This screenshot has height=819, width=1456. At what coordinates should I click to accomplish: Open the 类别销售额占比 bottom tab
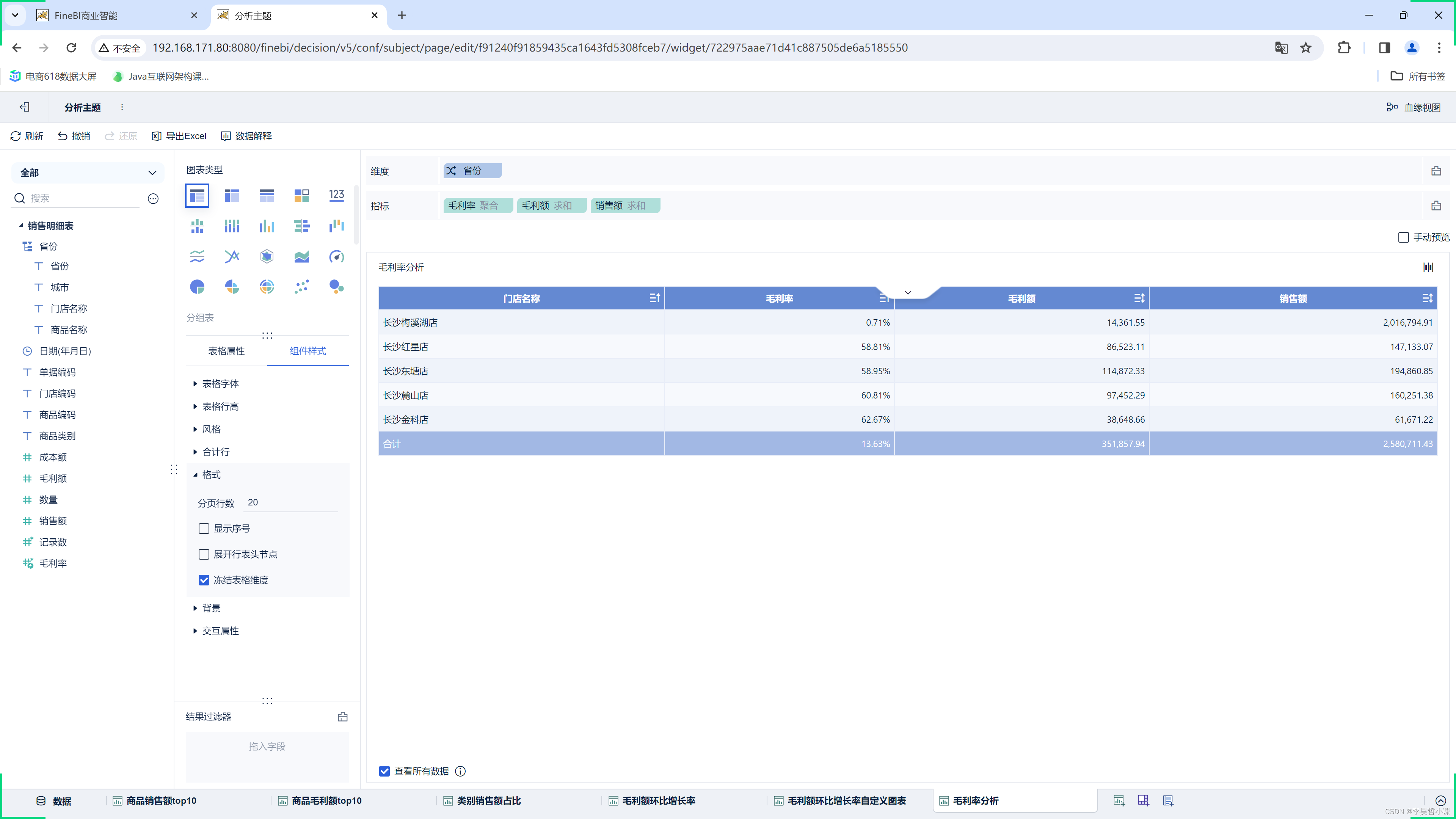coord(488,801)
